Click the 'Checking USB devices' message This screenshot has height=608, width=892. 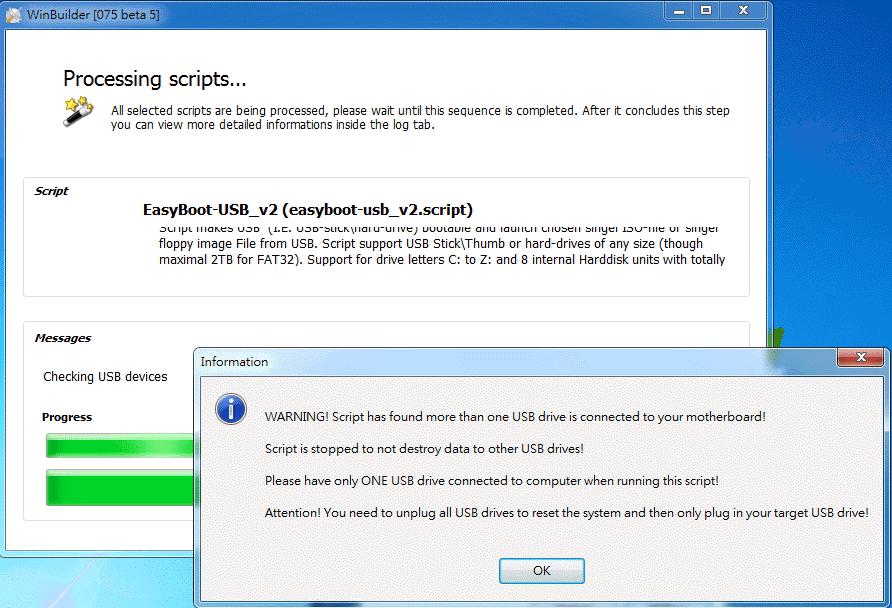105,377
